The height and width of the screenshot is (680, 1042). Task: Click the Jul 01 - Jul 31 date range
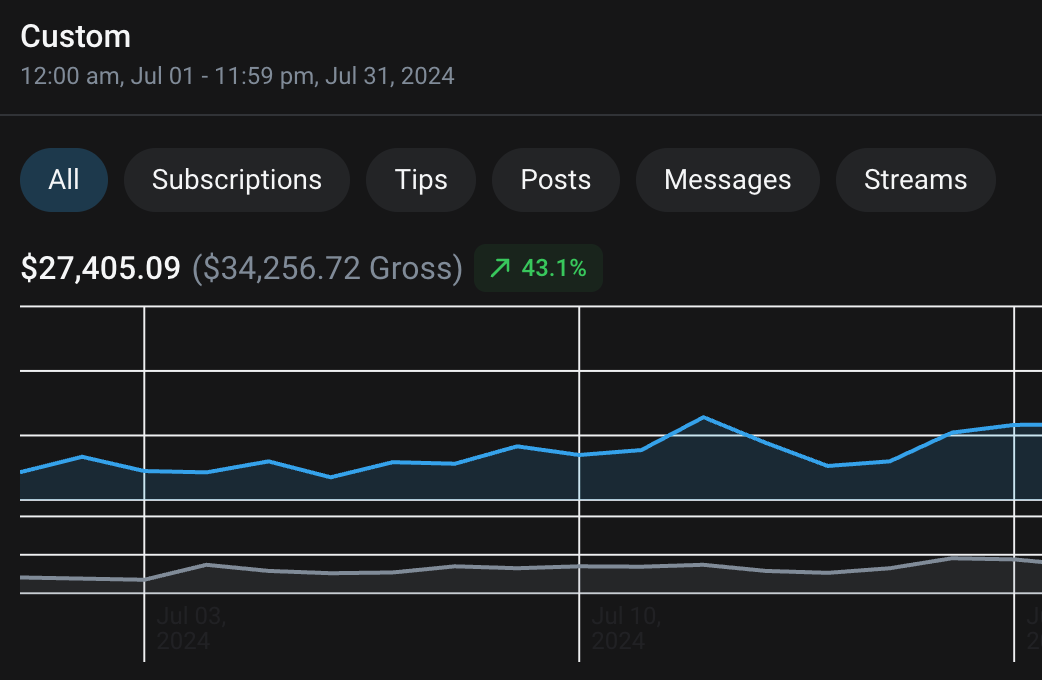[237, 76]
